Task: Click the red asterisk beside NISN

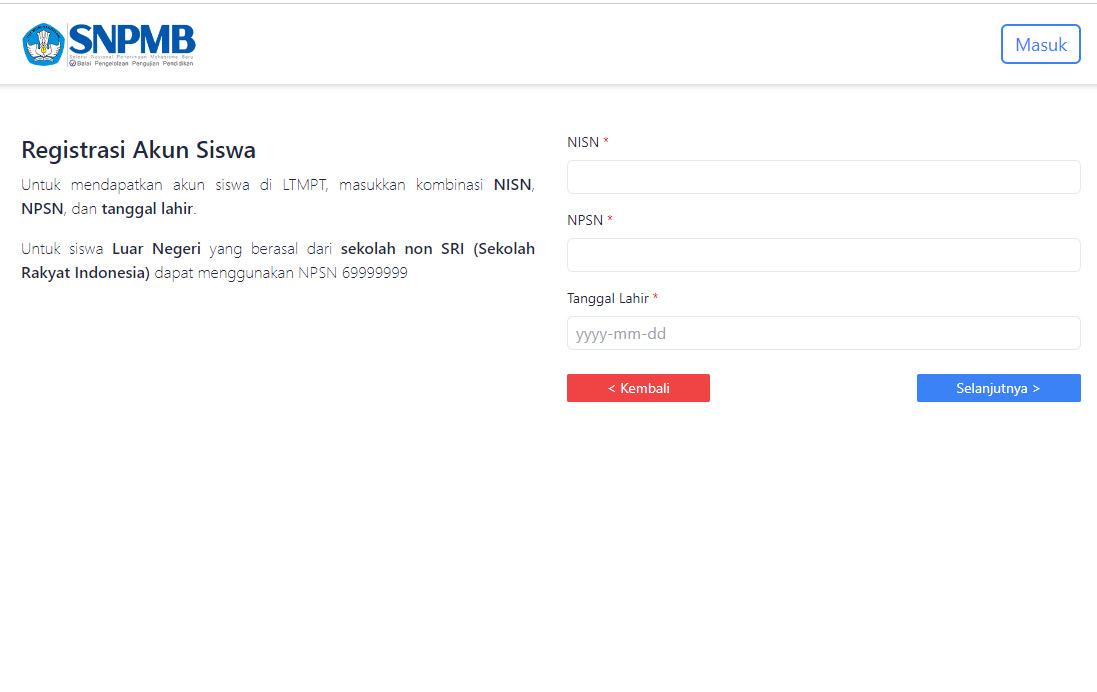Action: 605,142
